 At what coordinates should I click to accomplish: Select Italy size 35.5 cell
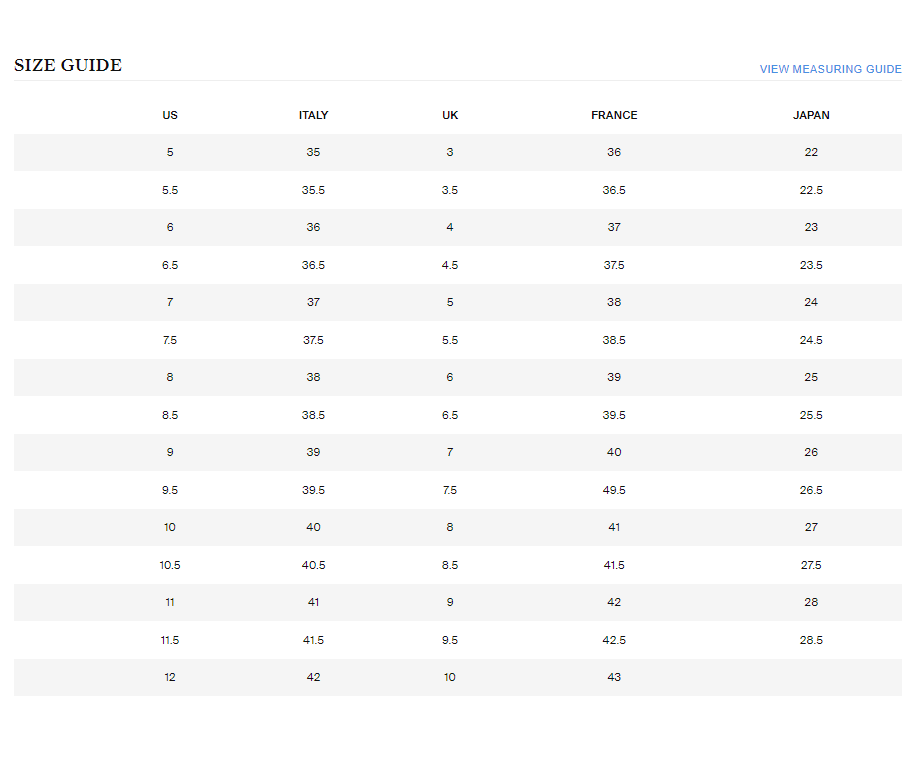[x=313, y=190]
